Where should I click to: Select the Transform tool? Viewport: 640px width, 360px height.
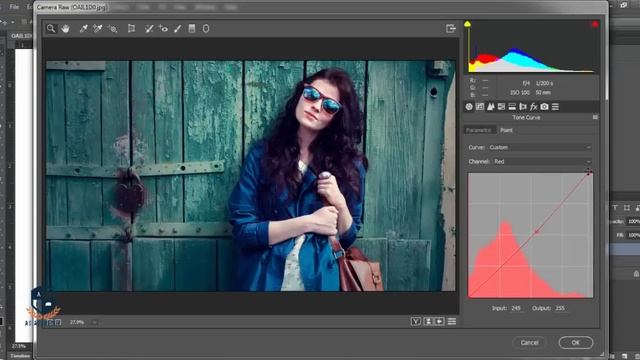coord(131,29)
